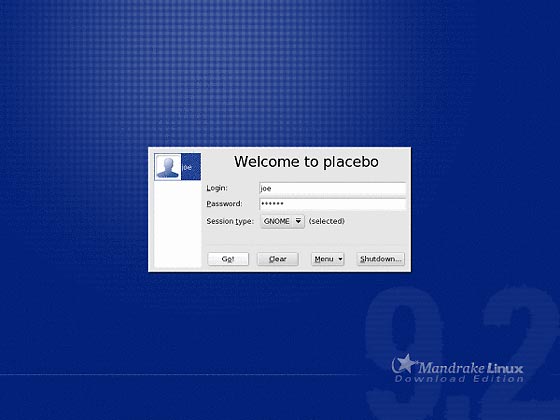560x420 pixels.
Task: Click the Password label
Action: click(x=224, y=204)
